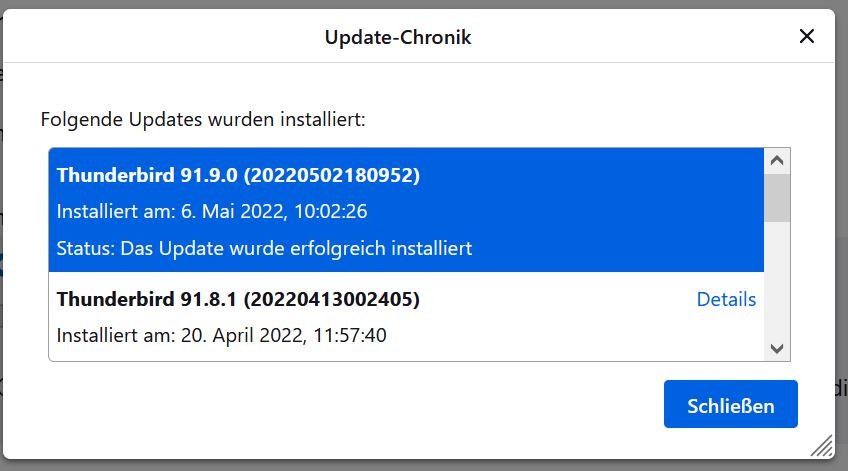This screenshot has width=848, height=471.
Task: Click the install time 10:02:26
Action: pos(330,211)
